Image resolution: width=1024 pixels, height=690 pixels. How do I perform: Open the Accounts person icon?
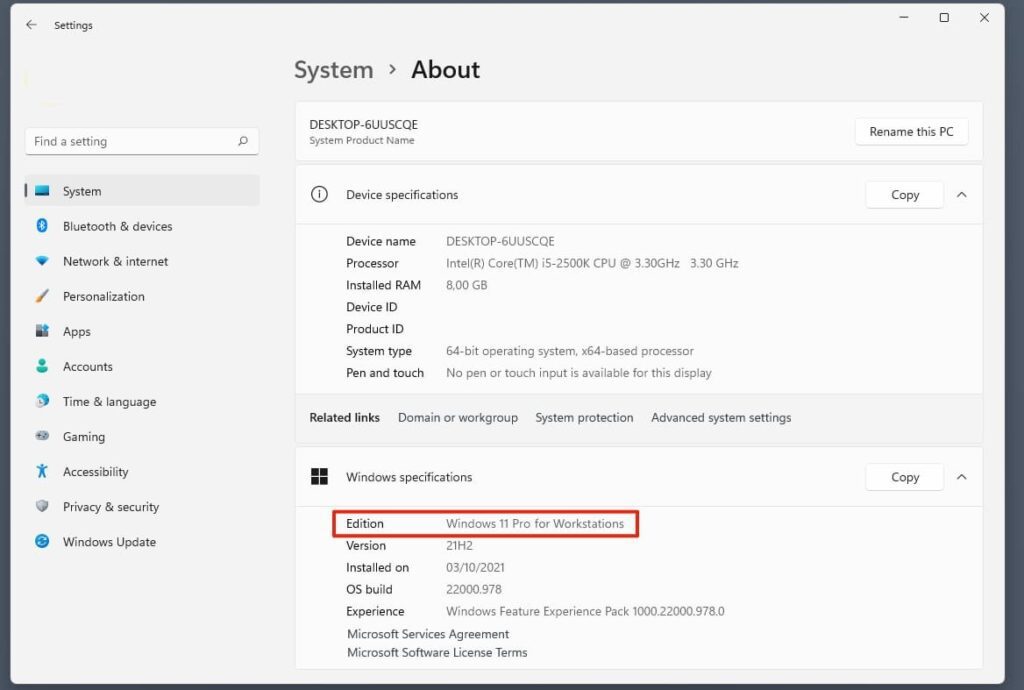pos(42,366)
